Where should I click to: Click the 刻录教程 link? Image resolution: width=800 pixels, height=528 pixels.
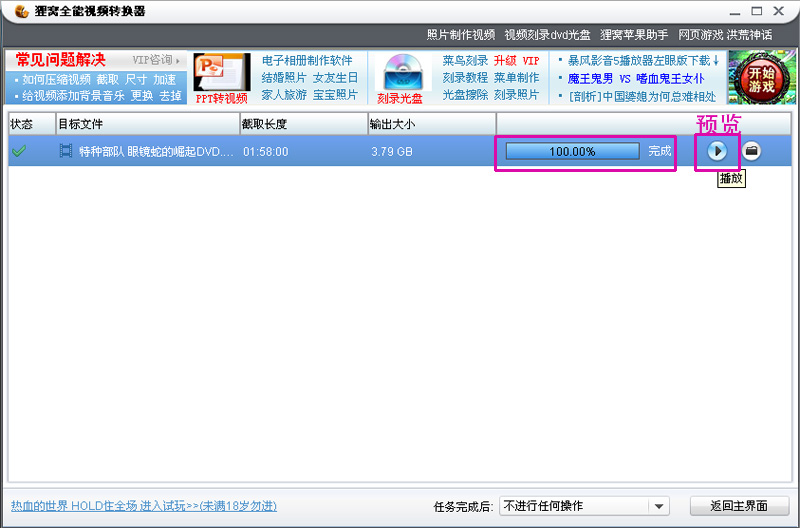pyautogui.click(x=465, y=78)
